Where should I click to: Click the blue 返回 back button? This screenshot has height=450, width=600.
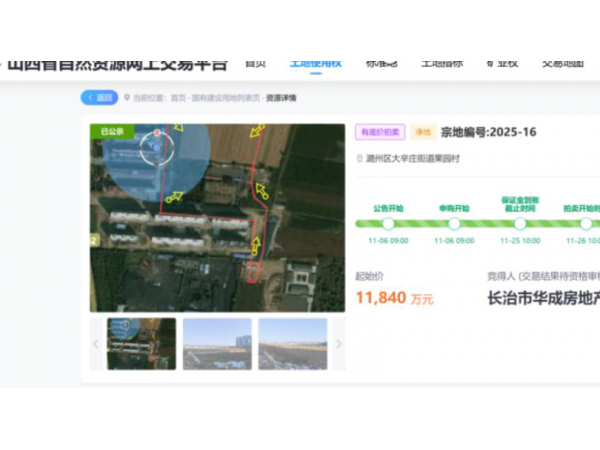[x=99, y=98]
